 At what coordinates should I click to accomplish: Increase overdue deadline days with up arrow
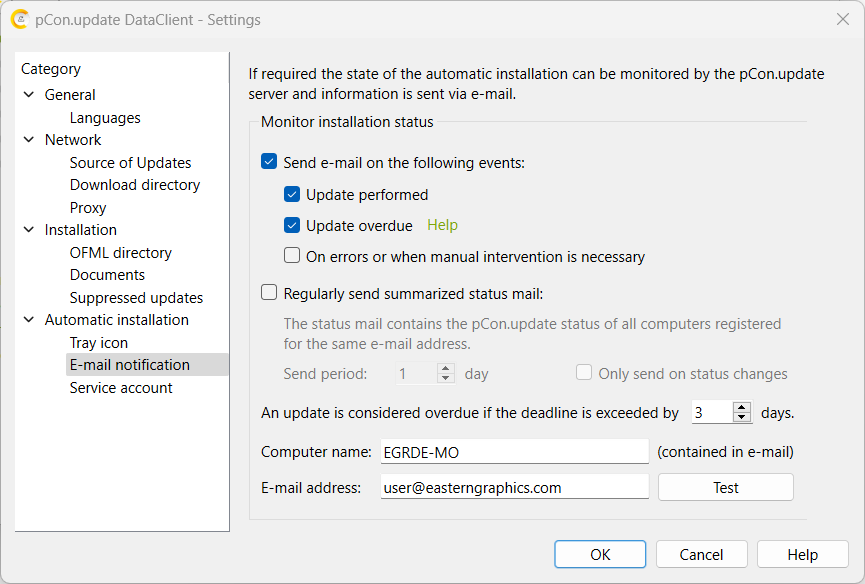click(x=742, y=407)
